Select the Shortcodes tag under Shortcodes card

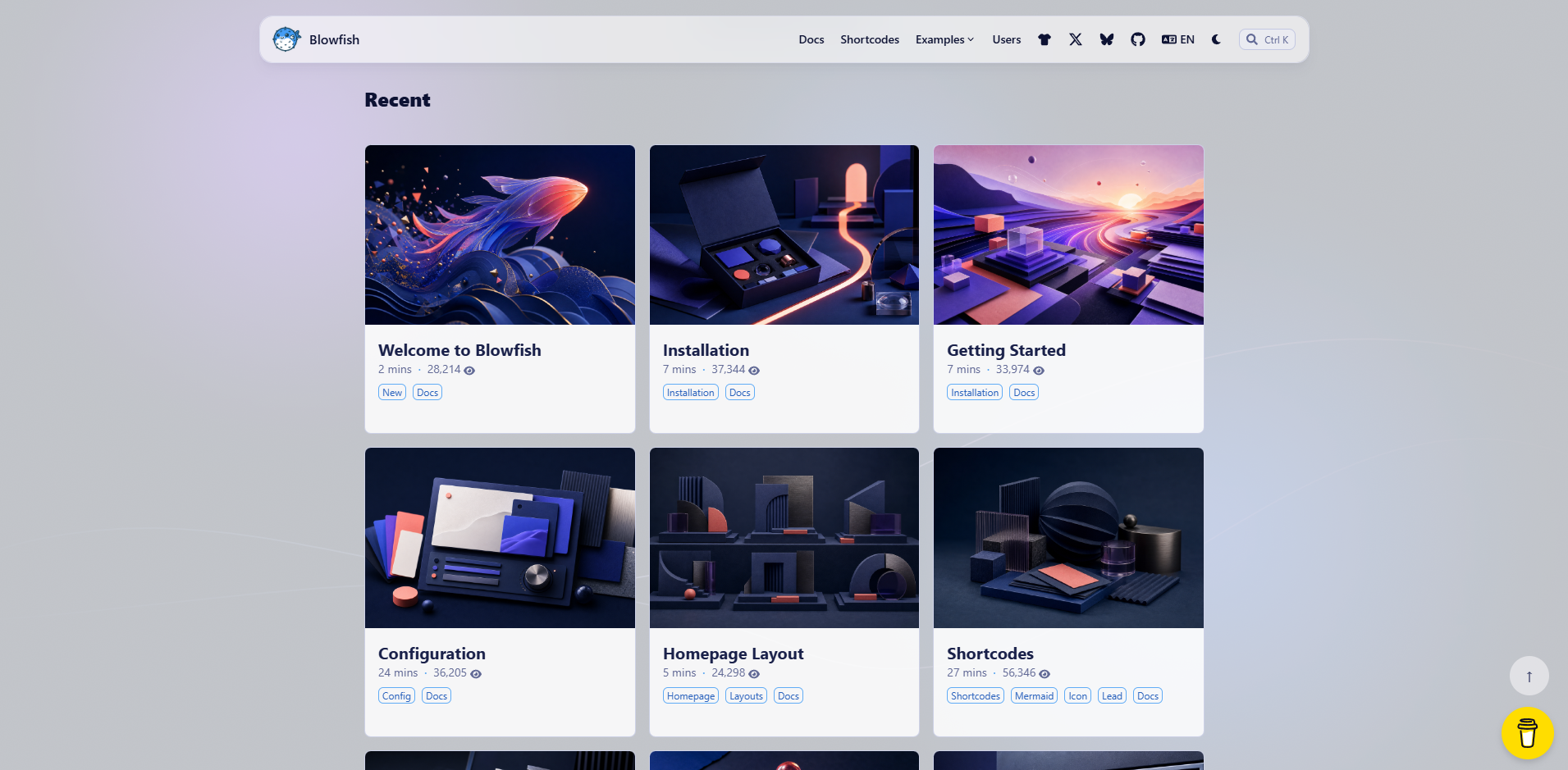(x=976, y=696)
